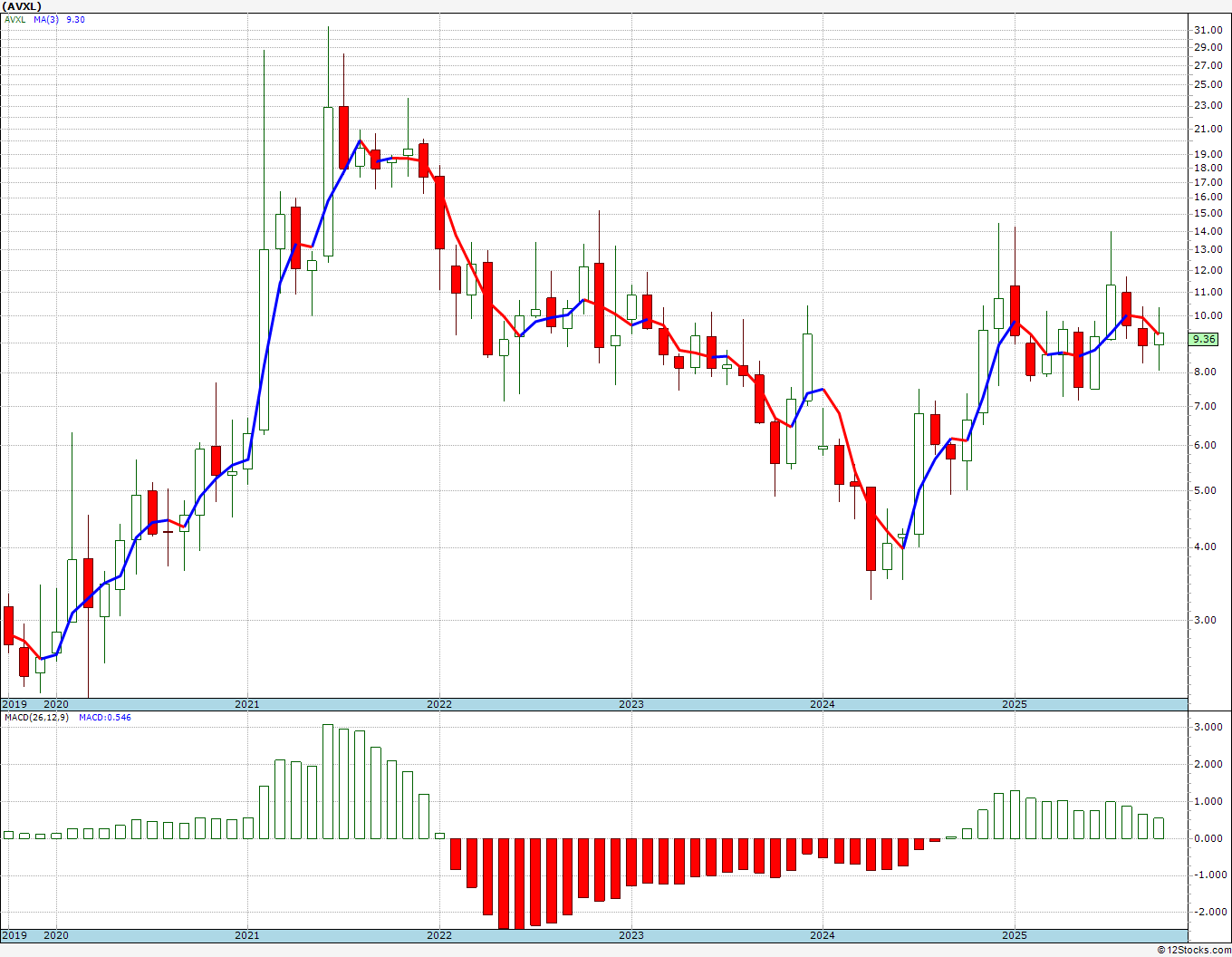This screenshot has height=957, width=1232.
Task: Select the 10.00 price axis label
Action: coord(1208,315)
